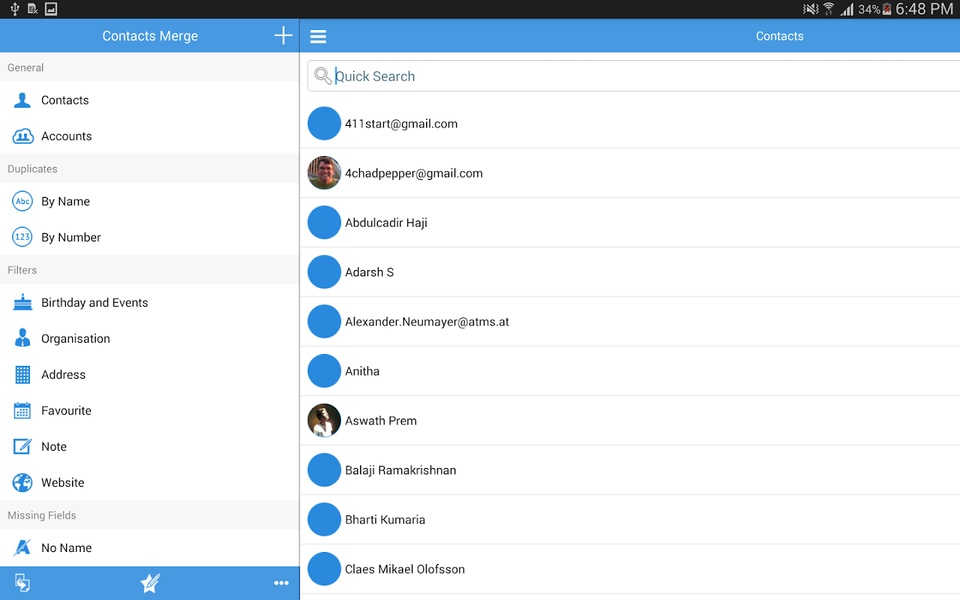This screenshot has height=600, width=960.
Task: Tap the battery indicator in status bar
Action: tap(886, 9)
